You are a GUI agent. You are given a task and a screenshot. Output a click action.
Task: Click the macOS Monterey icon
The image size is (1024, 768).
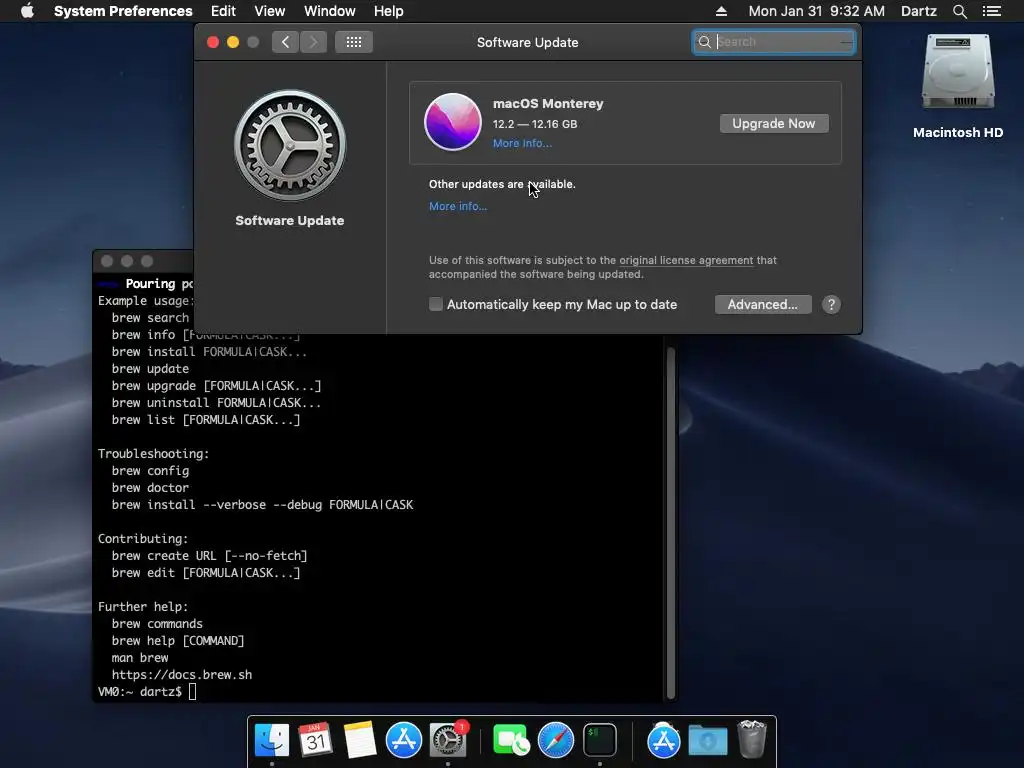click(453, 122)
